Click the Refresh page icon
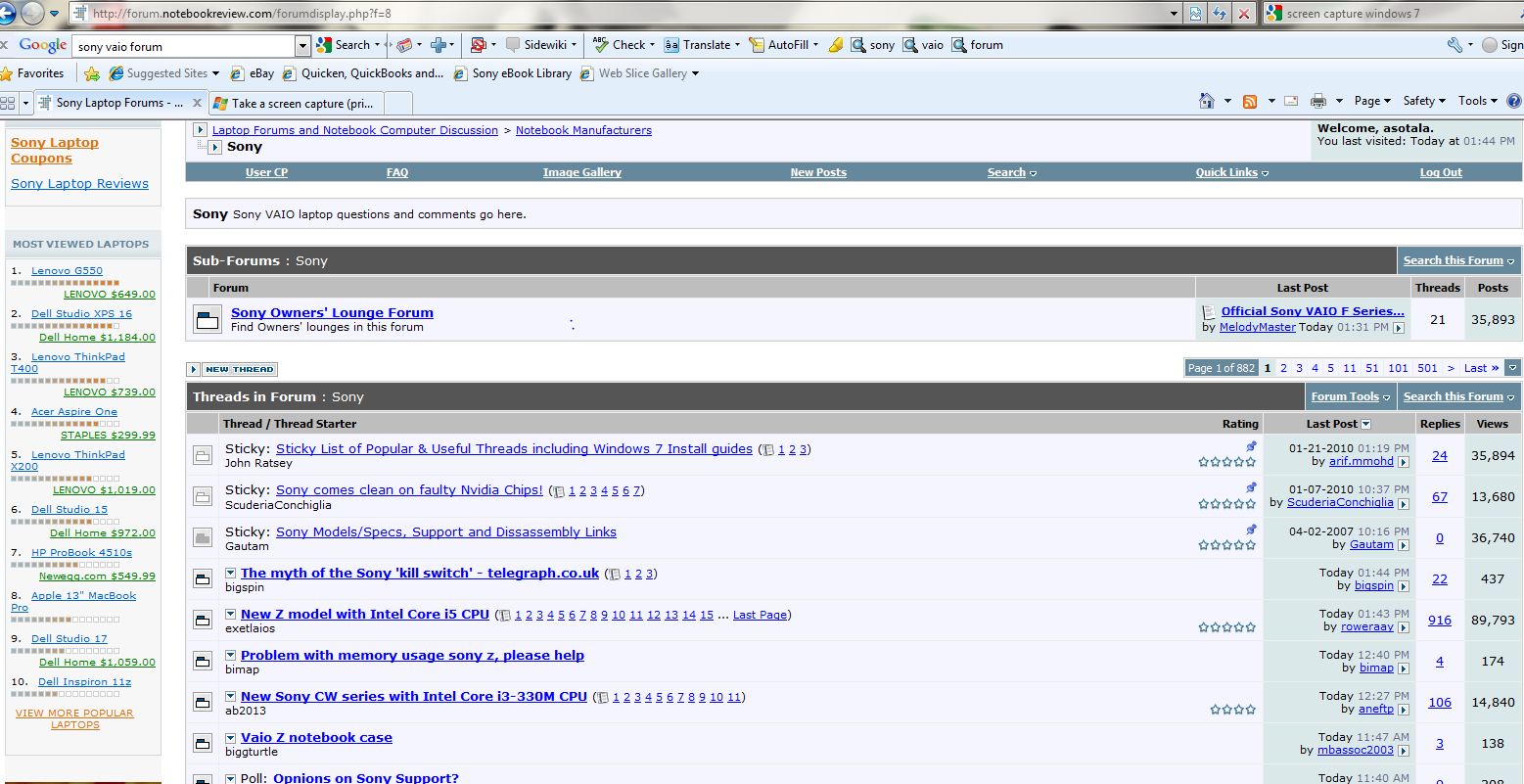Viewport: 1524px width, 784px height. click(x=1220, y=14)
